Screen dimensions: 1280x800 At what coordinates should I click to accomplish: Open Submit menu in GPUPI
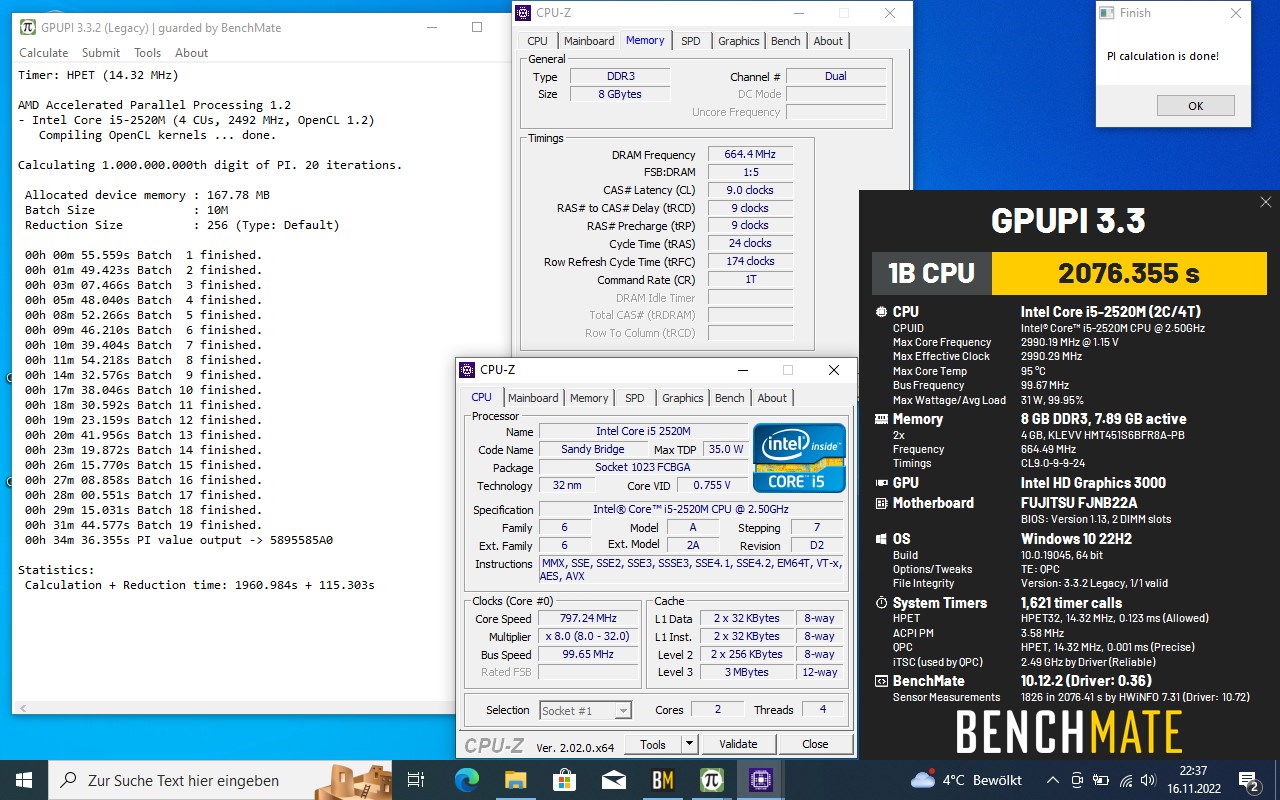pyautogui.click(x=101, y=53)
